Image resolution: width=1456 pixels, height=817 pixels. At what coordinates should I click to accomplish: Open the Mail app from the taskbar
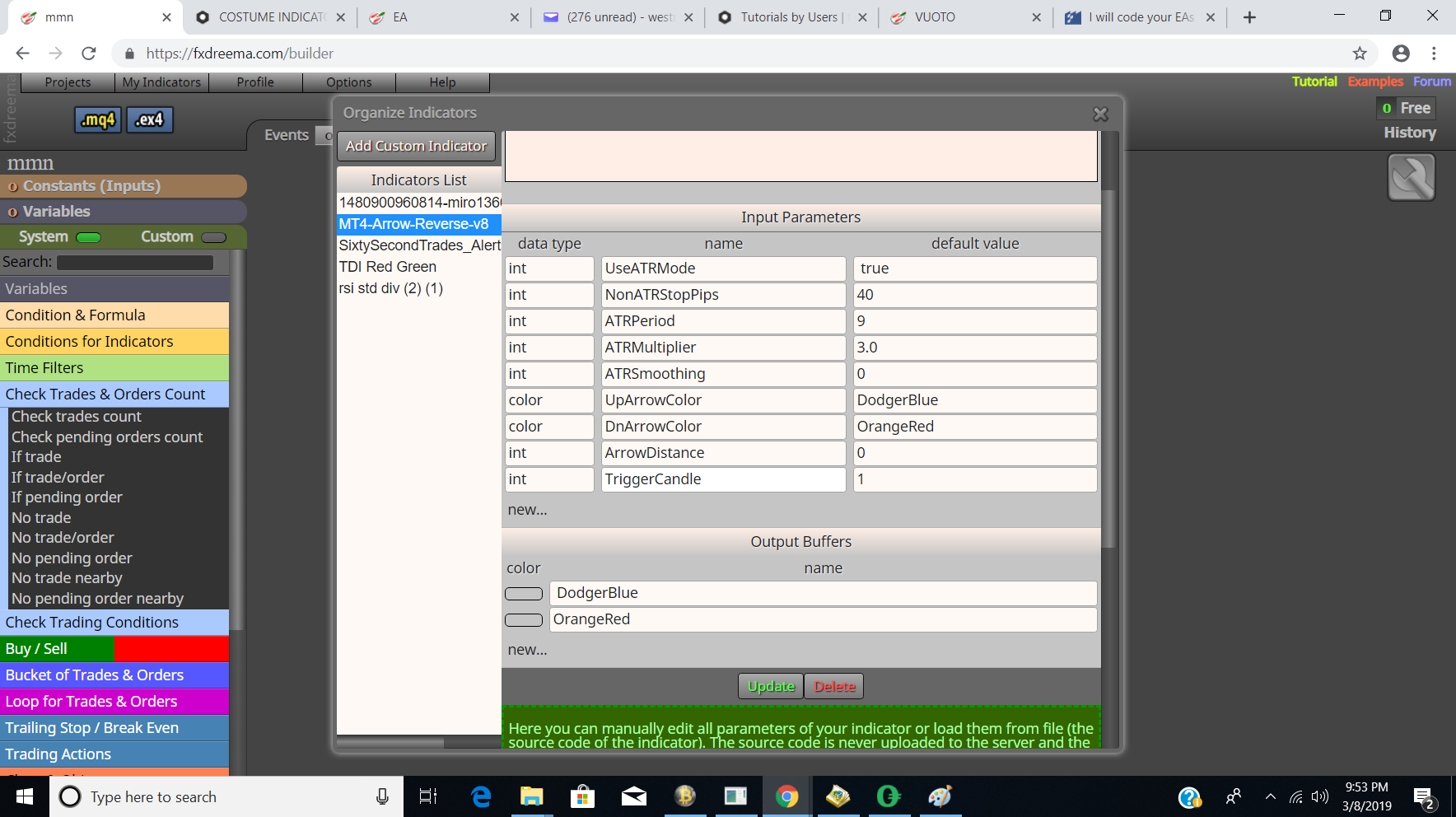click(634, 796)
